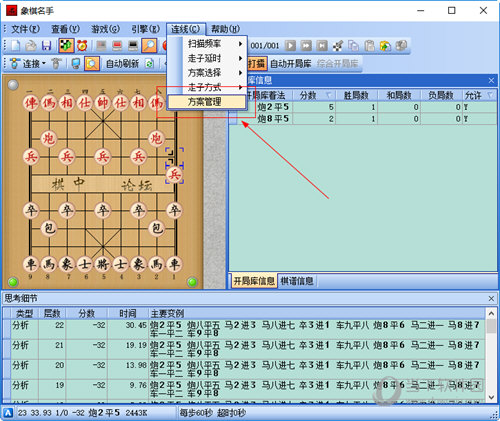Click the yellow folder import icon
Screen dimensions: 500x421
385,46
